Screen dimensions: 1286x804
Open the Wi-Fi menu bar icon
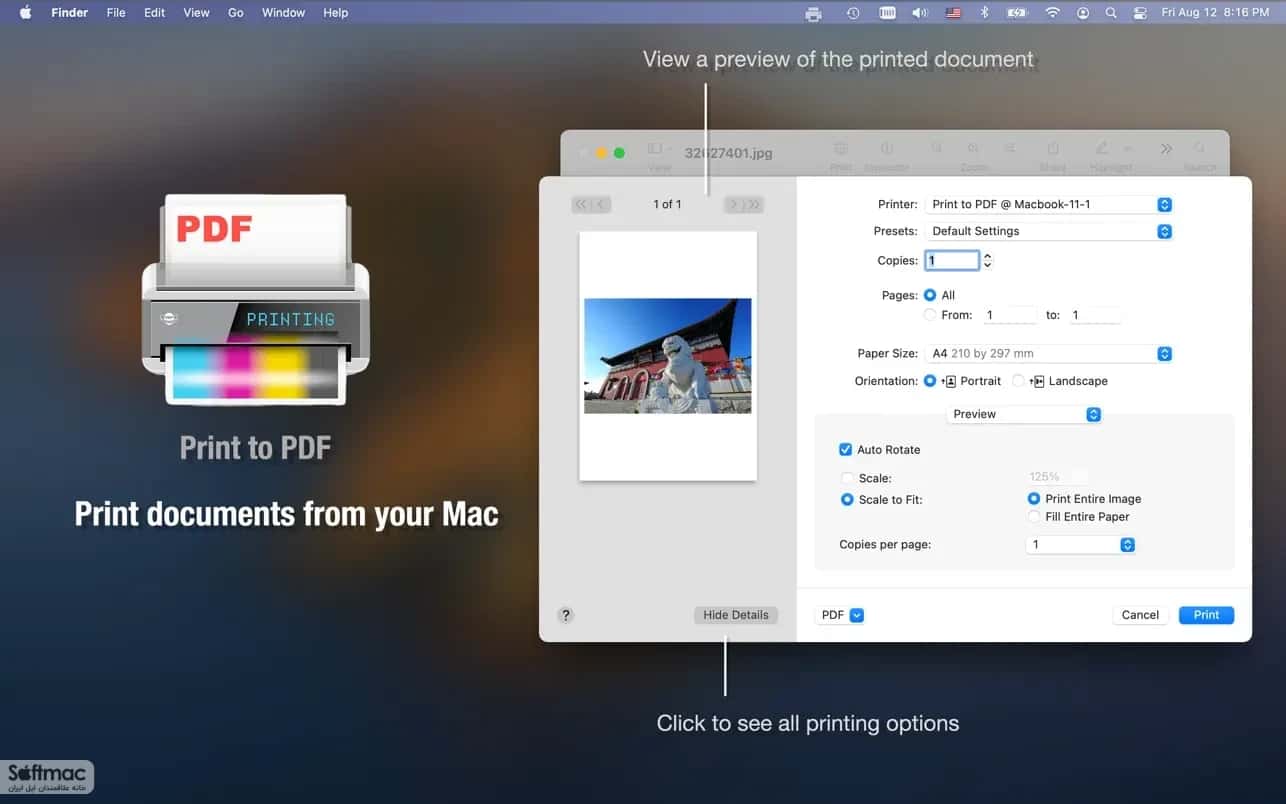coord(1052,13)
